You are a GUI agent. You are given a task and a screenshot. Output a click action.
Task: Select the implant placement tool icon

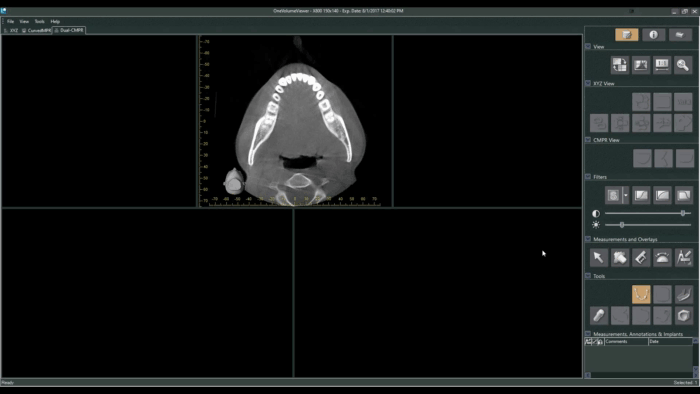[599, 315]
